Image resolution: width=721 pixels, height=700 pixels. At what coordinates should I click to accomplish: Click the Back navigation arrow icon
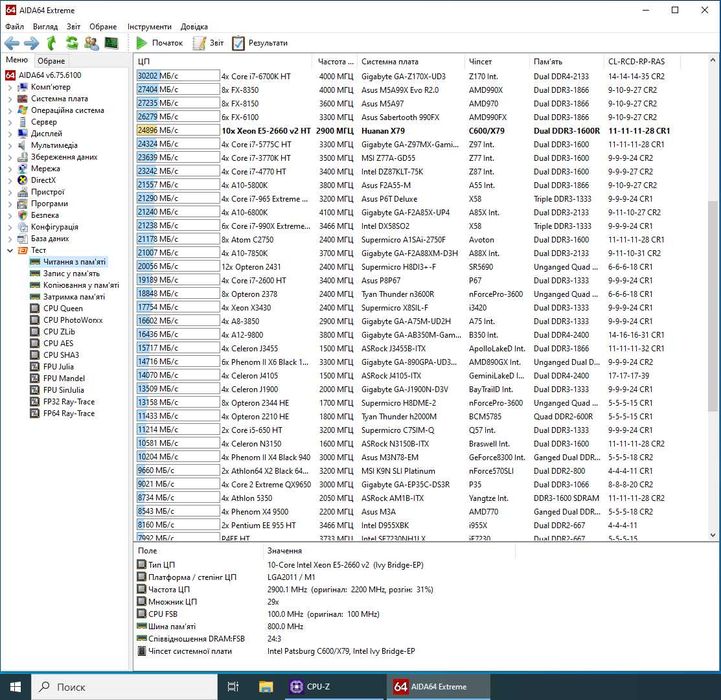click(12, 43)
